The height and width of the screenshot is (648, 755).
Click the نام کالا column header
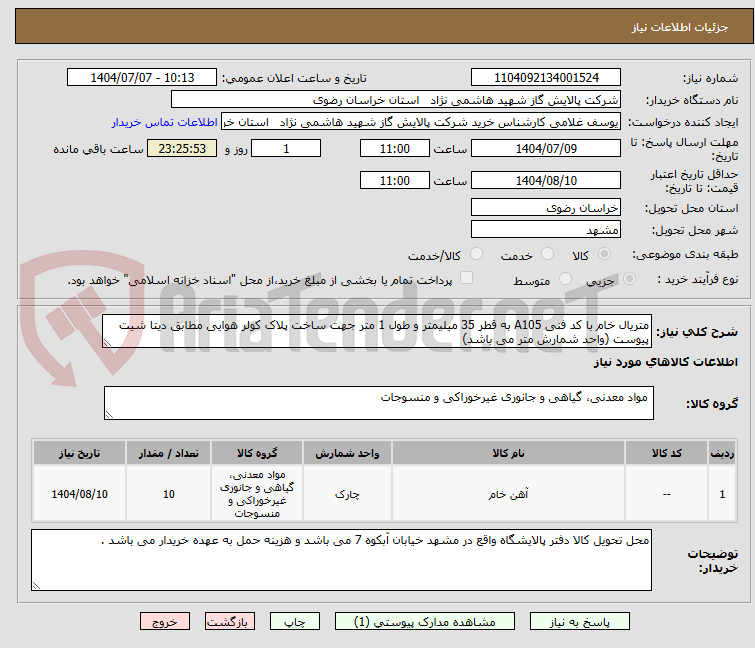[x=508, y=453]
